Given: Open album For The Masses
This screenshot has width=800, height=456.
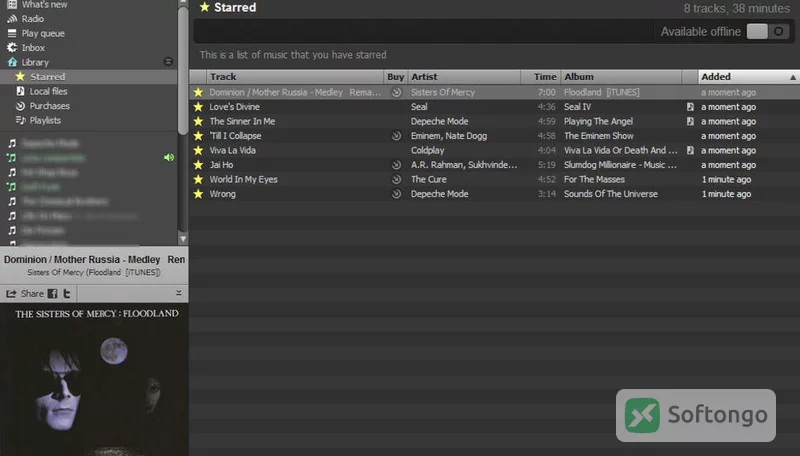Looking at the screenshot, I should [x=594, y=180].
